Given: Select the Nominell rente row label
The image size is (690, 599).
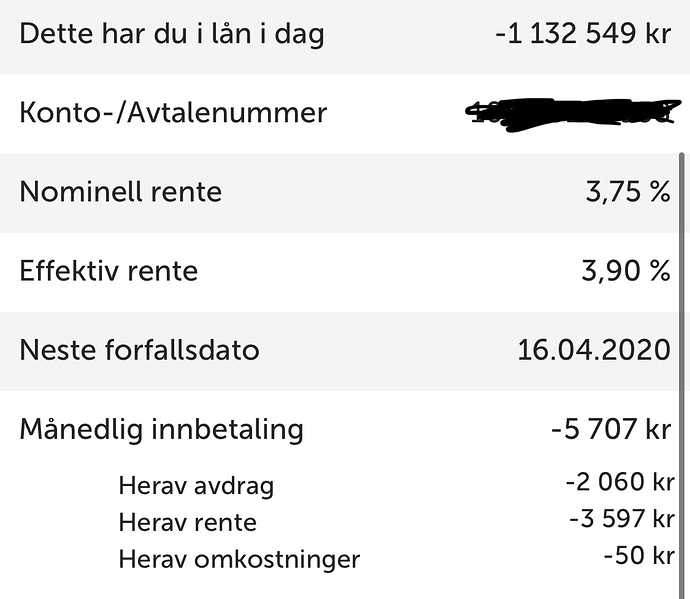Looking at the screenshot, I should [x=121, y=192].
